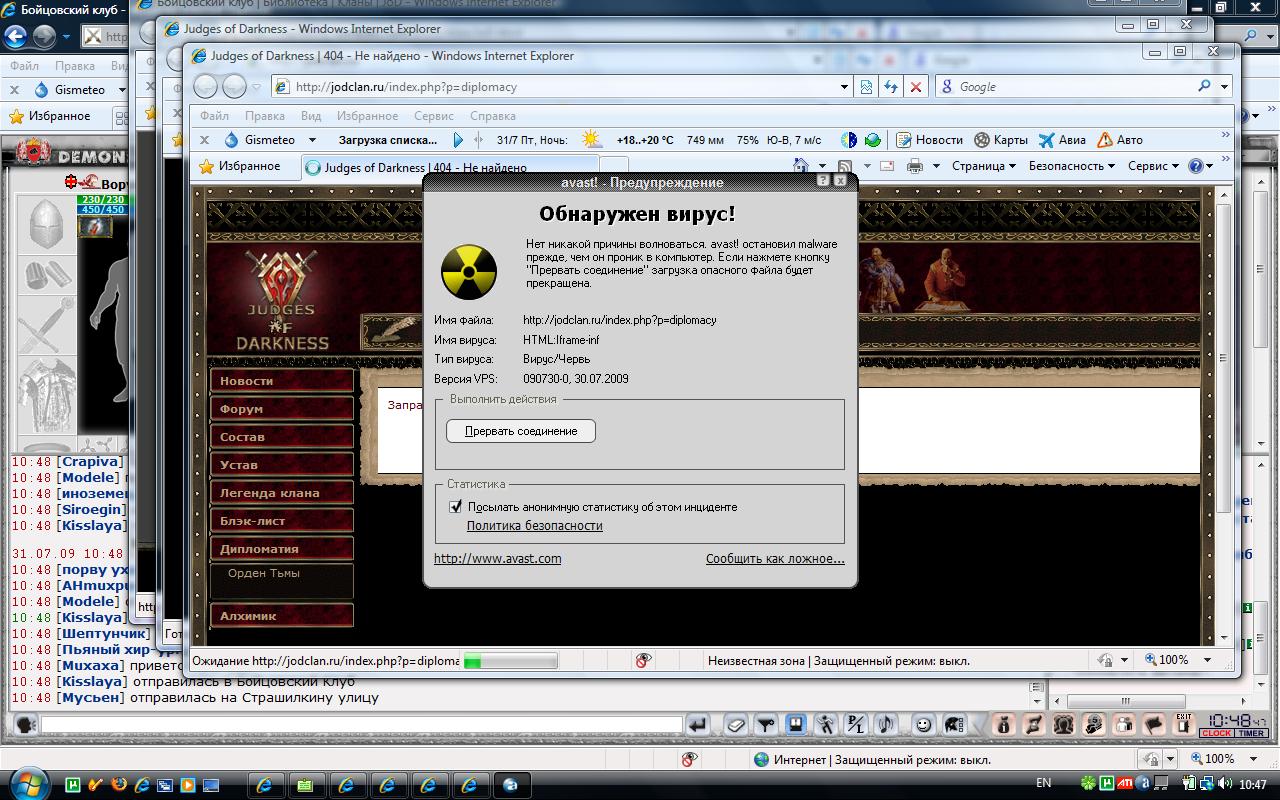Select the 'Judges of Darkness | 404' tab
This screenshot has width=1280, height=800.
pos(450,167)
